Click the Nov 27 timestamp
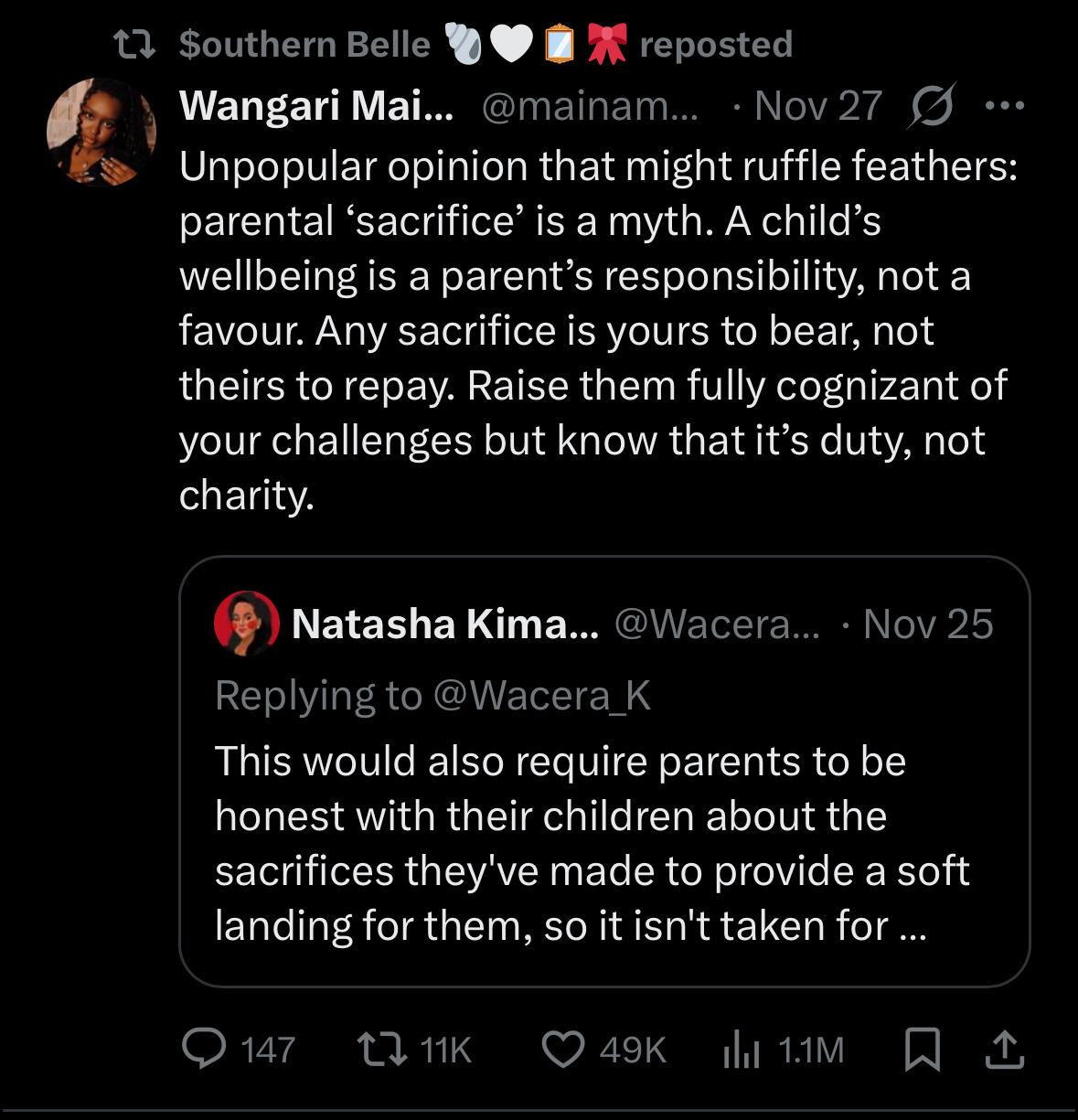The image size is (1078, 1120). 818,106
